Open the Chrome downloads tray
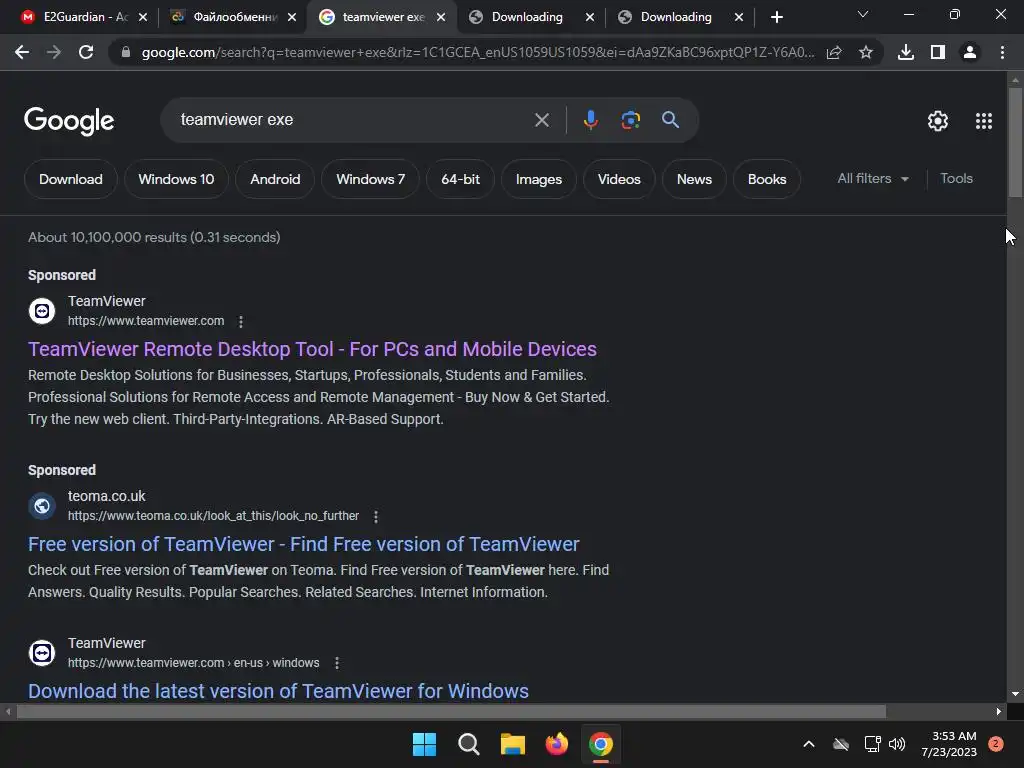This screenshot has height=768, width=1024. 906,52
